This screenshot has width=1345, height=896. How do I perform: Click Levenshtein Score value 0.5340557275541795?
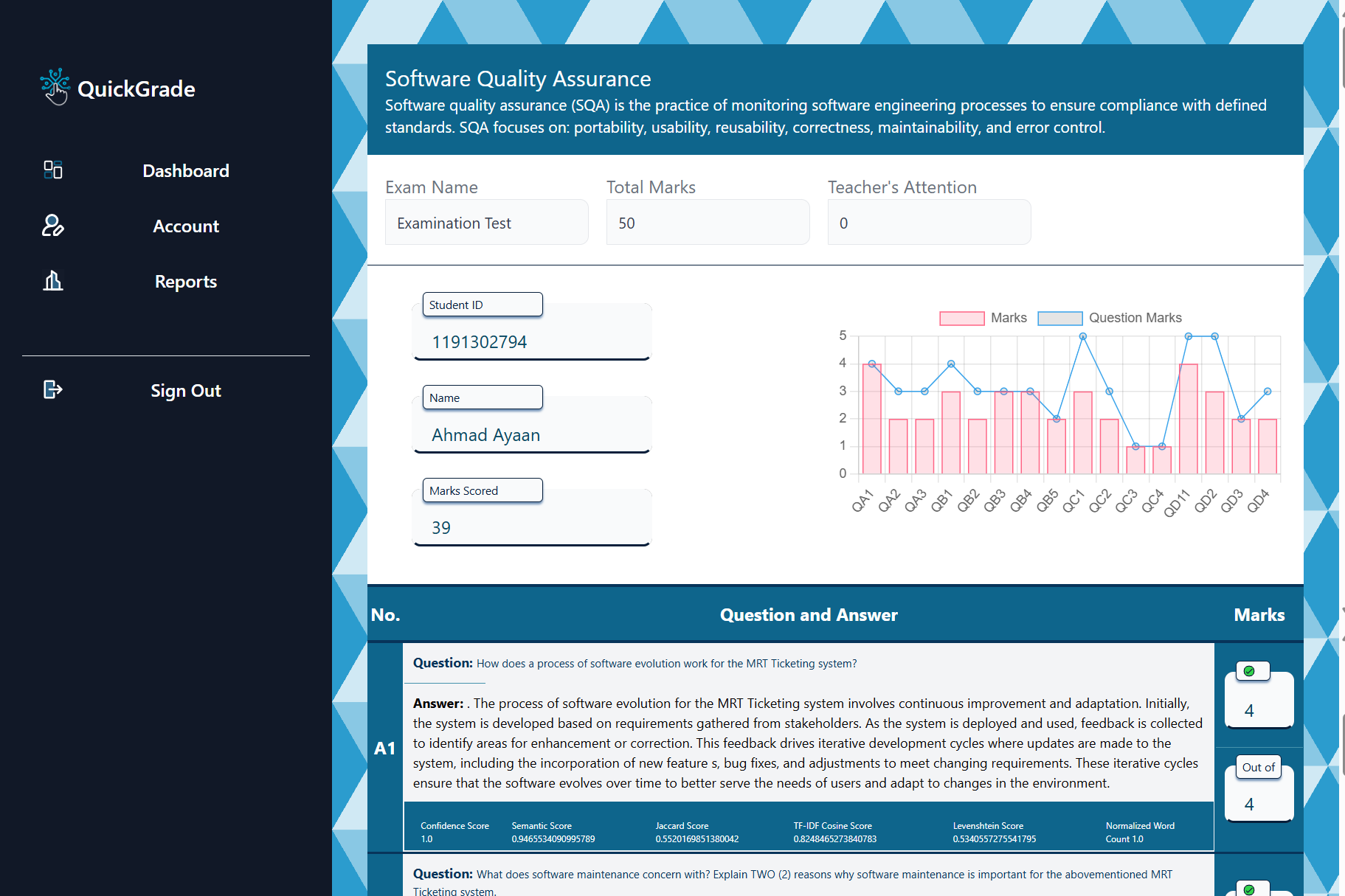(995, 839)
